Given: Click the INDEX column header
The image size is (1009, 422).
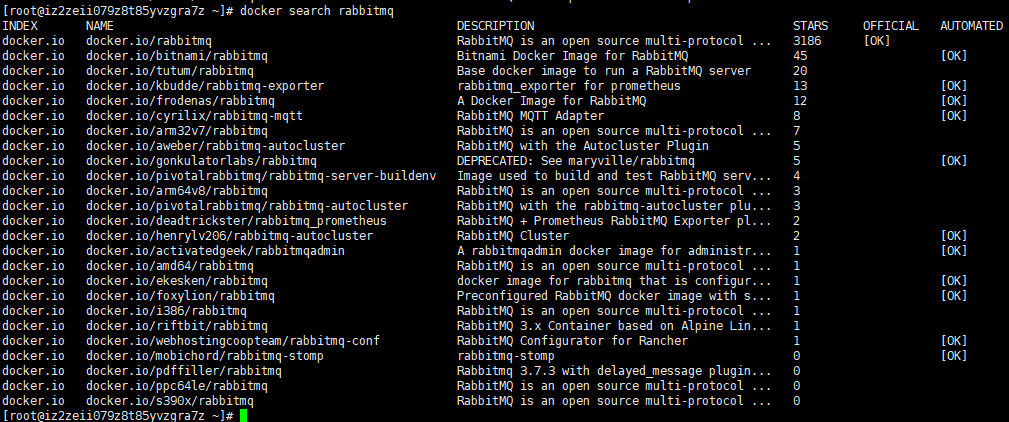Looking at the screenshot, I should [20, 26].
